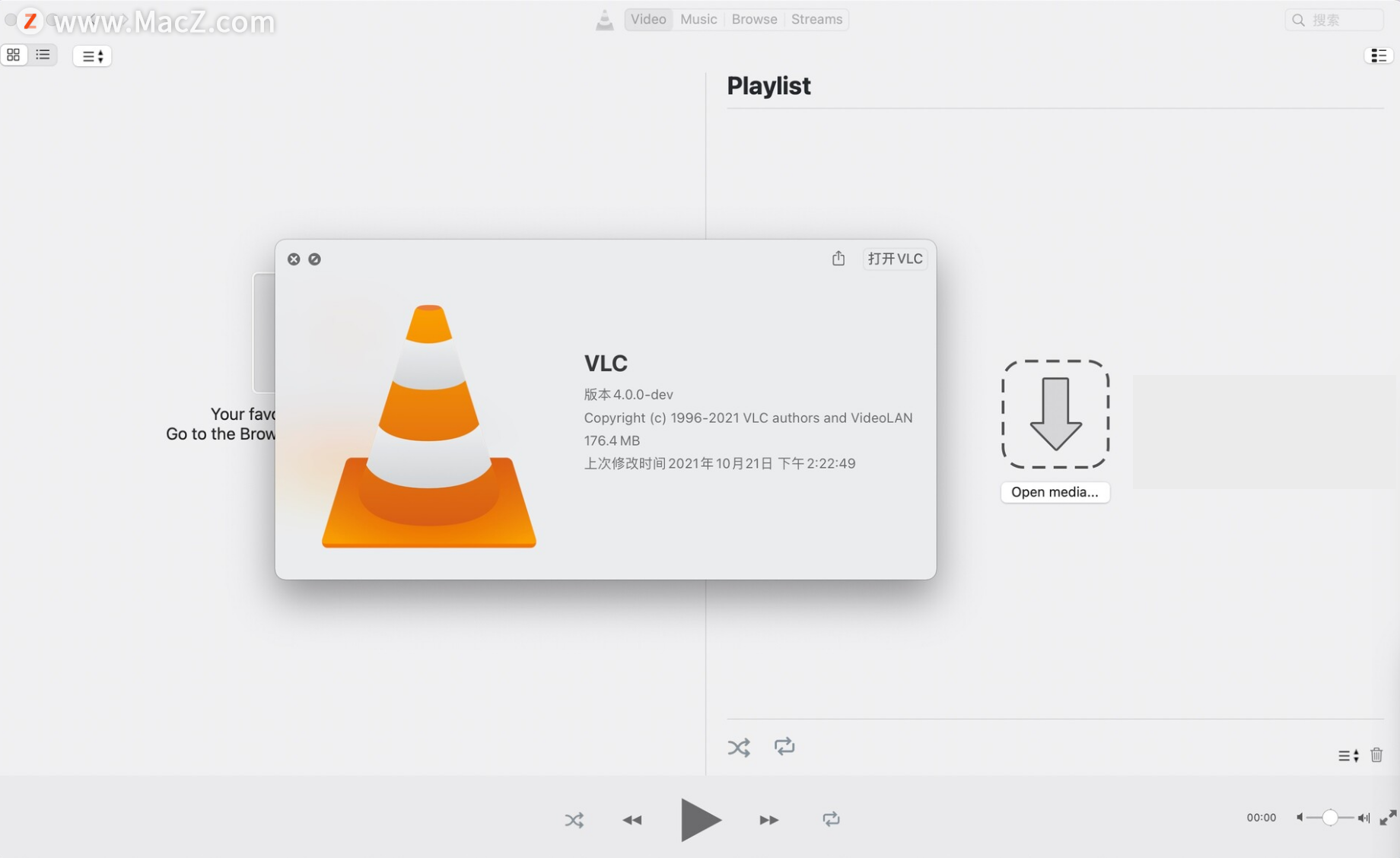Mute audio with the low-volume speaker icon
The image size is (1400, 858).
[x=1300, y=818]
